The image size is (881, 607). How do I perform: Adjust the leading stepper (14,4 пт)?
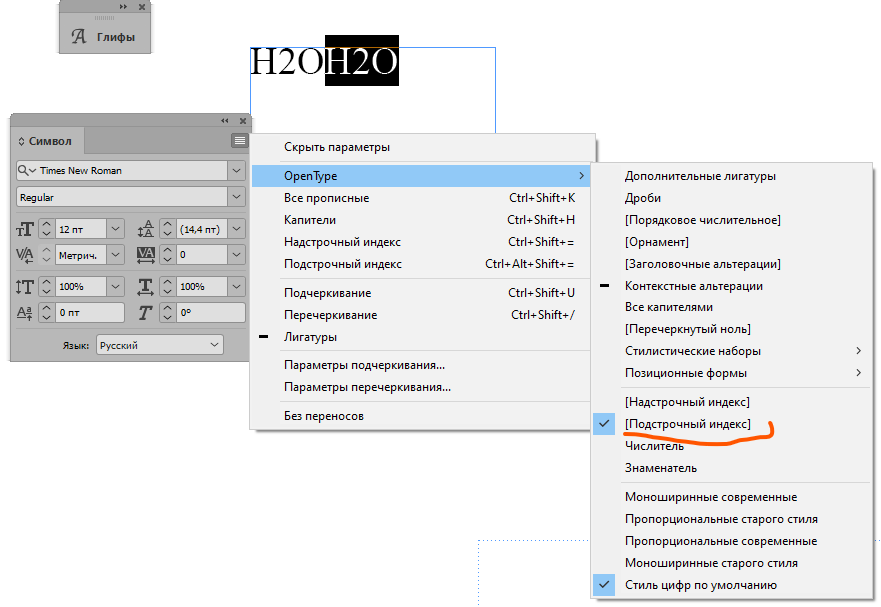click(167, 229)
